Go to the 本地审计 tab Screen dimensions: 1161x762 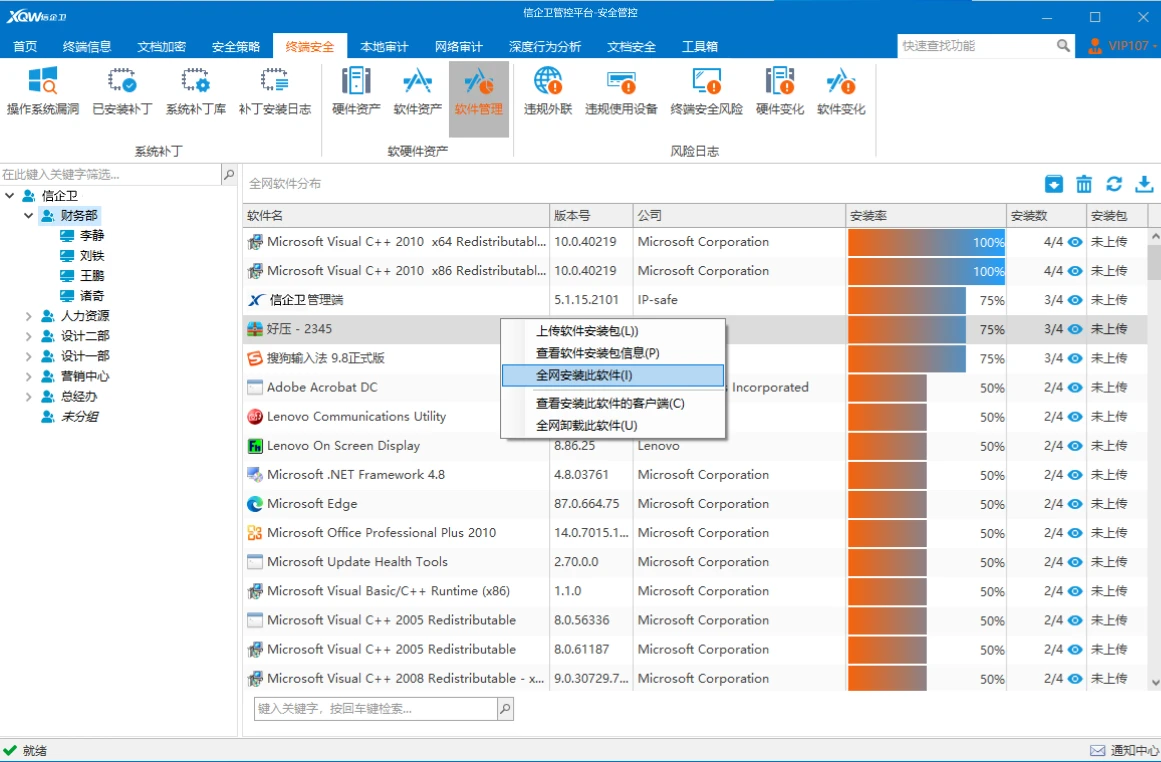point(384,47)
